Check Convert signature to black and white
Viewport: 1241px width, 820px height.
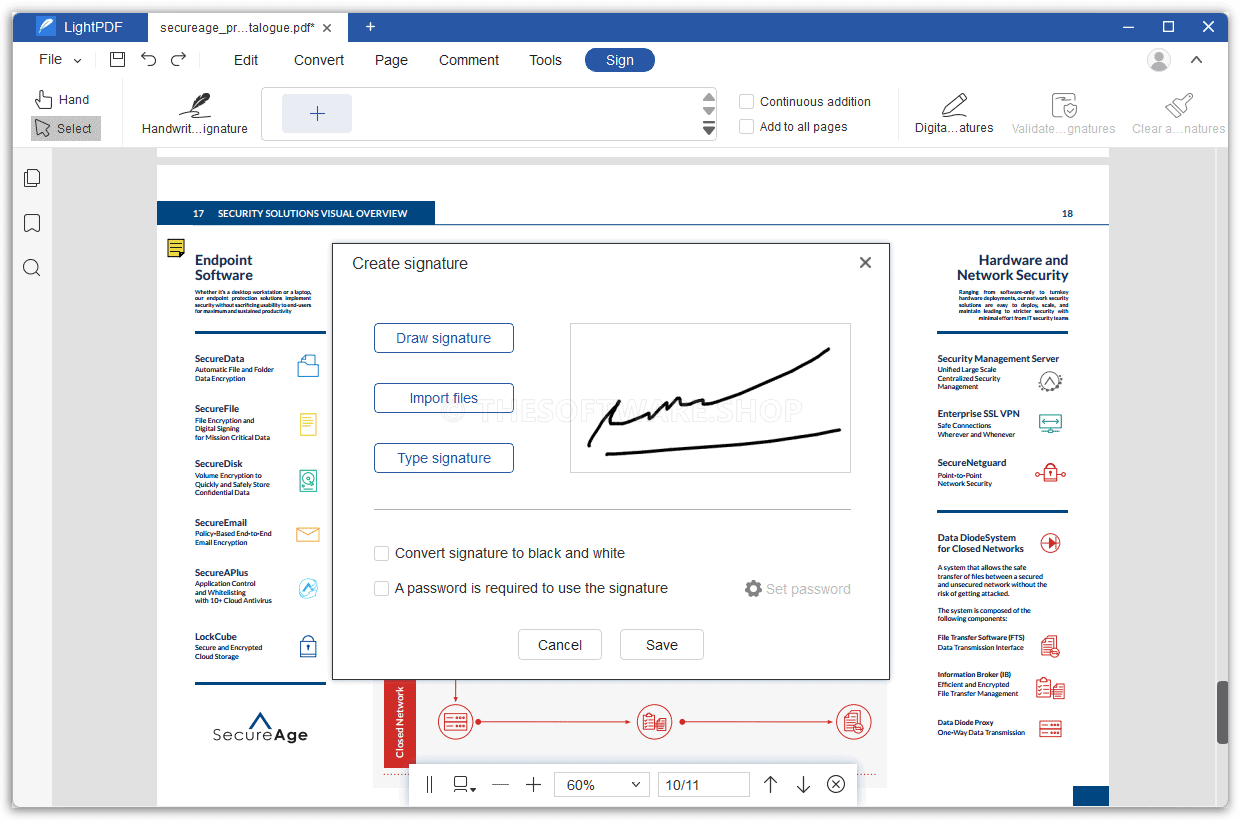pos(381,553)
